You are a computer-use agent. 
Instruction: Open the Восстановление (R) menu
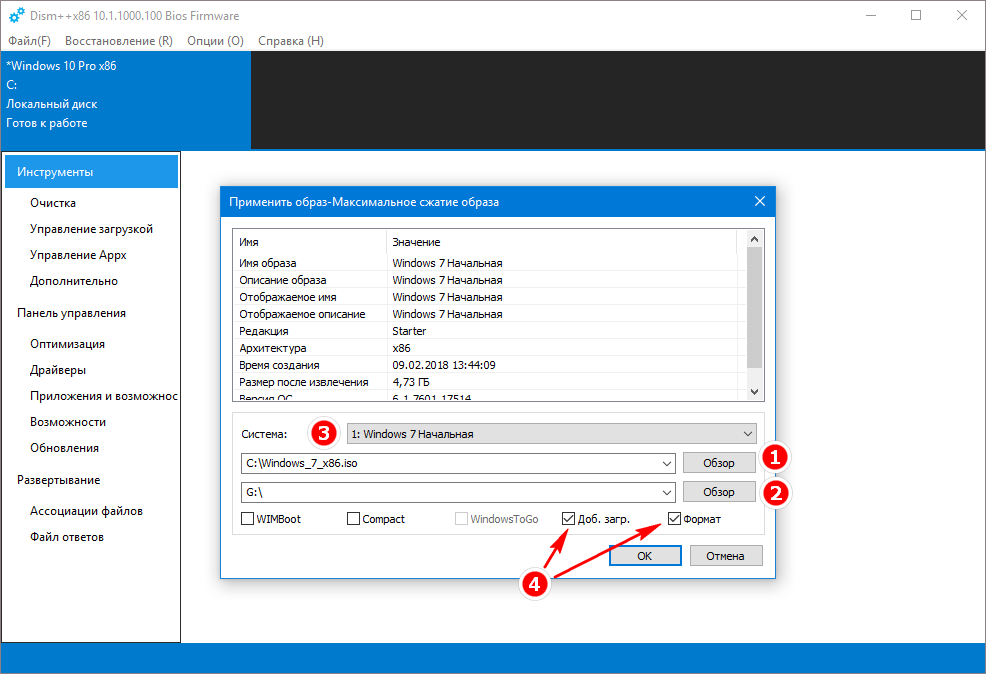pyautogui.click(x=119, y=41)
